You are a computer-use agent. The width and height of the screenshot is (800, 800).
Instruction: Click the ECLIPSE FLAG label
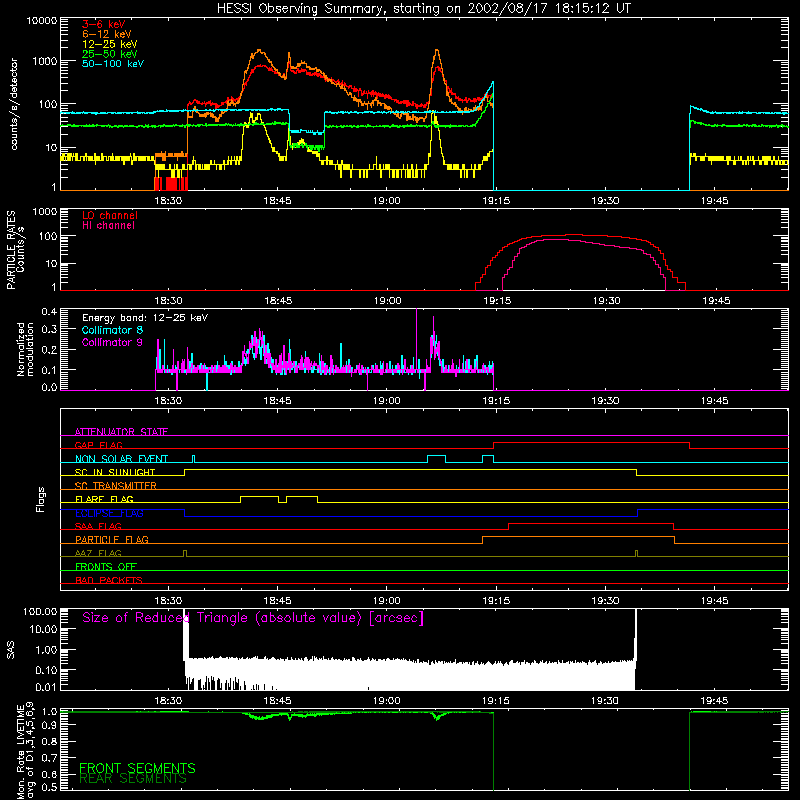[x=109, y=513]
